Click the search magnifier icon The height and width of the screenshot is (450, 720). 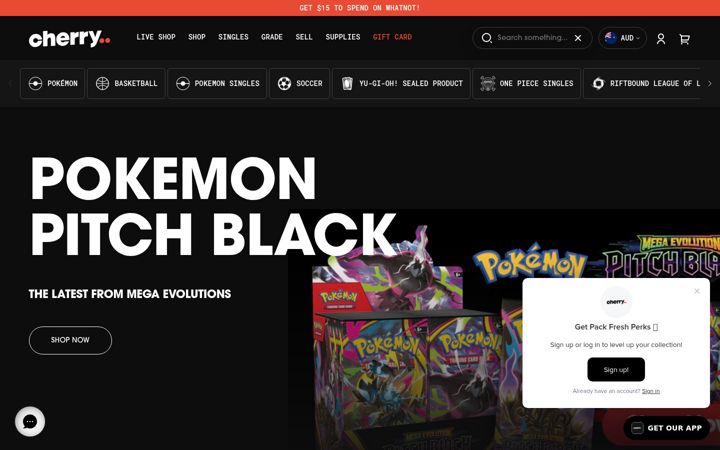coord(487,38)
